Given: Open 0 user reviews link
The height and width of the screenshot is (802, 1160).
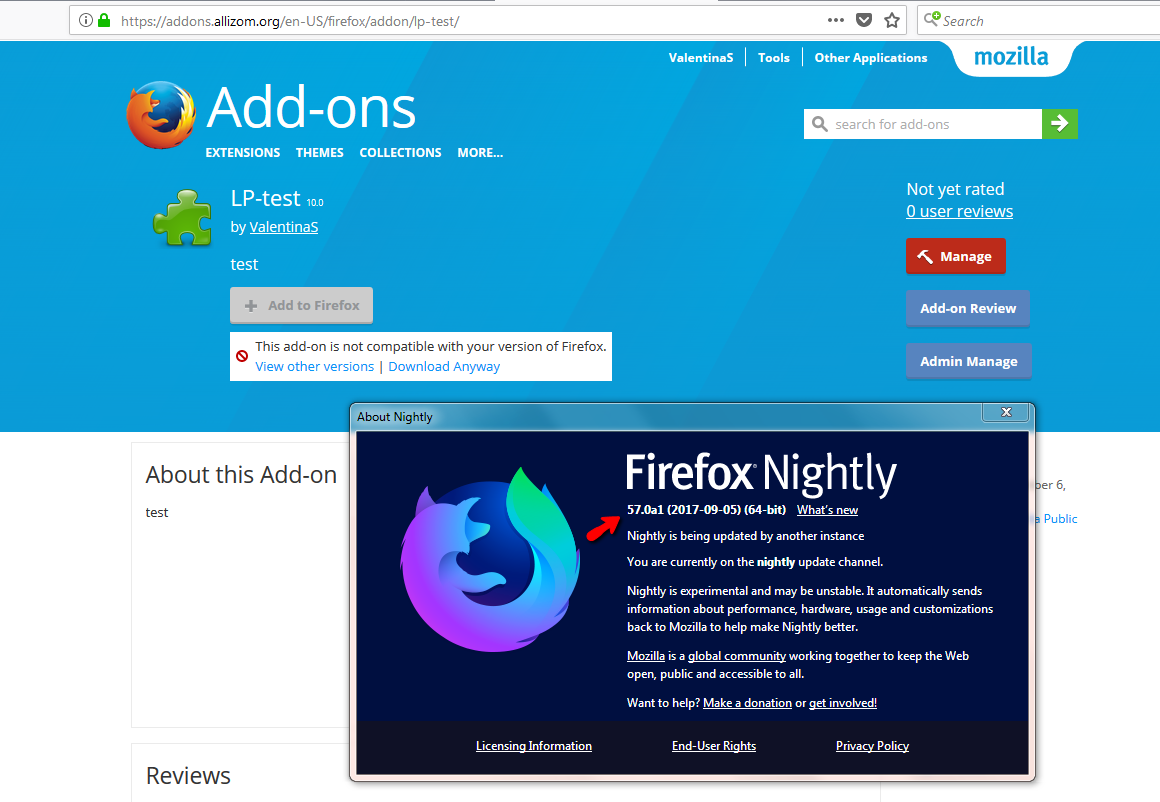Looking at the screenshot, I should pos(960,211).
